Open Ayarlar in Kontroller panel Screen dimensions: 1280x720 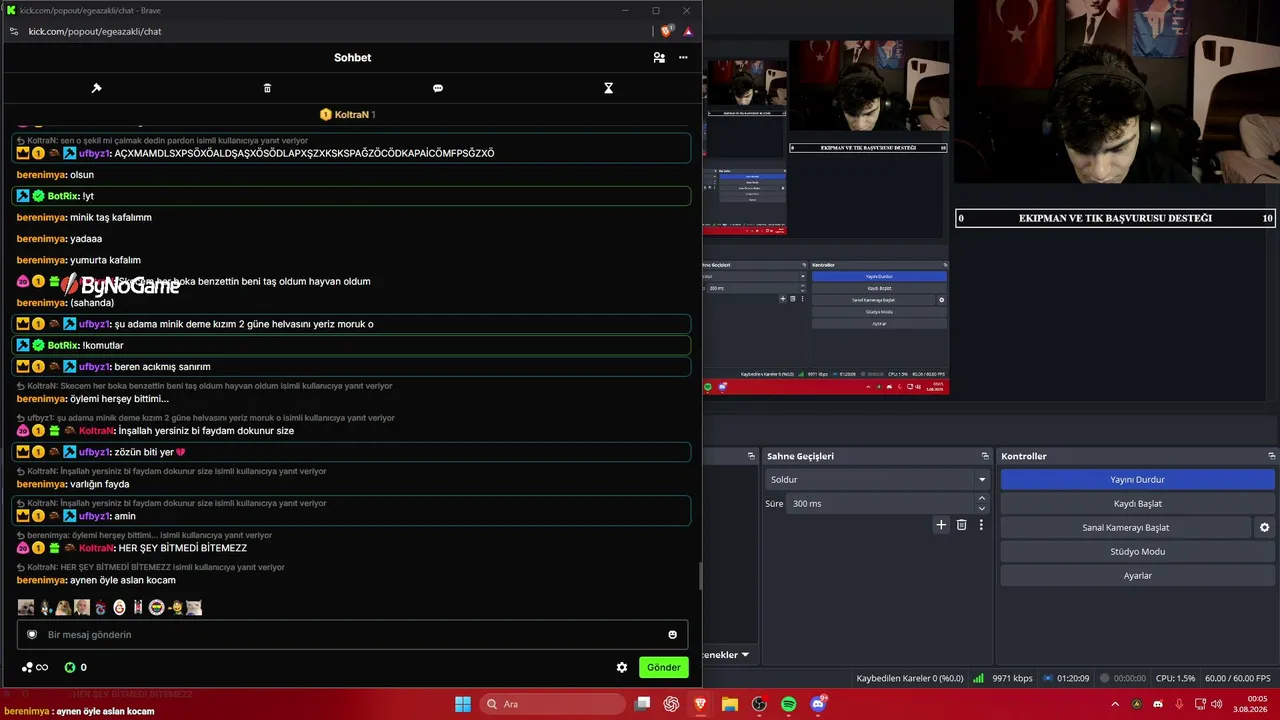click(1137, 576)
